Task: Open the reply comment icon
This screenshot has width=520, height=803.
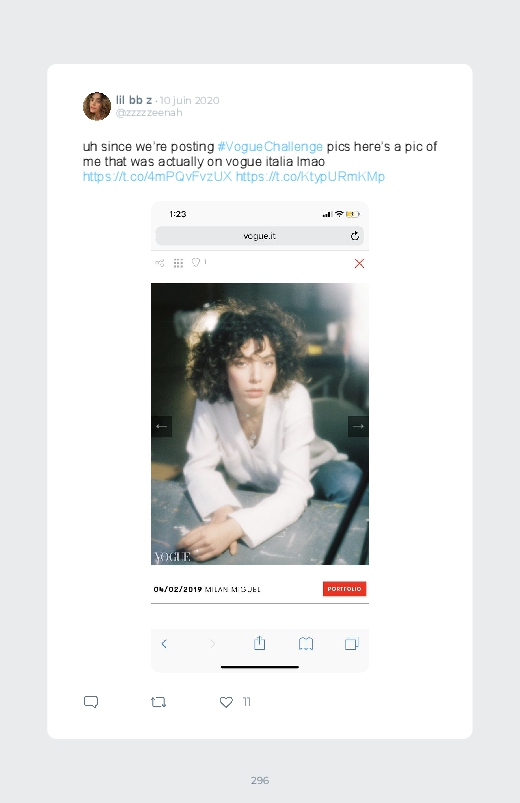Action: [x=91, y=702]
